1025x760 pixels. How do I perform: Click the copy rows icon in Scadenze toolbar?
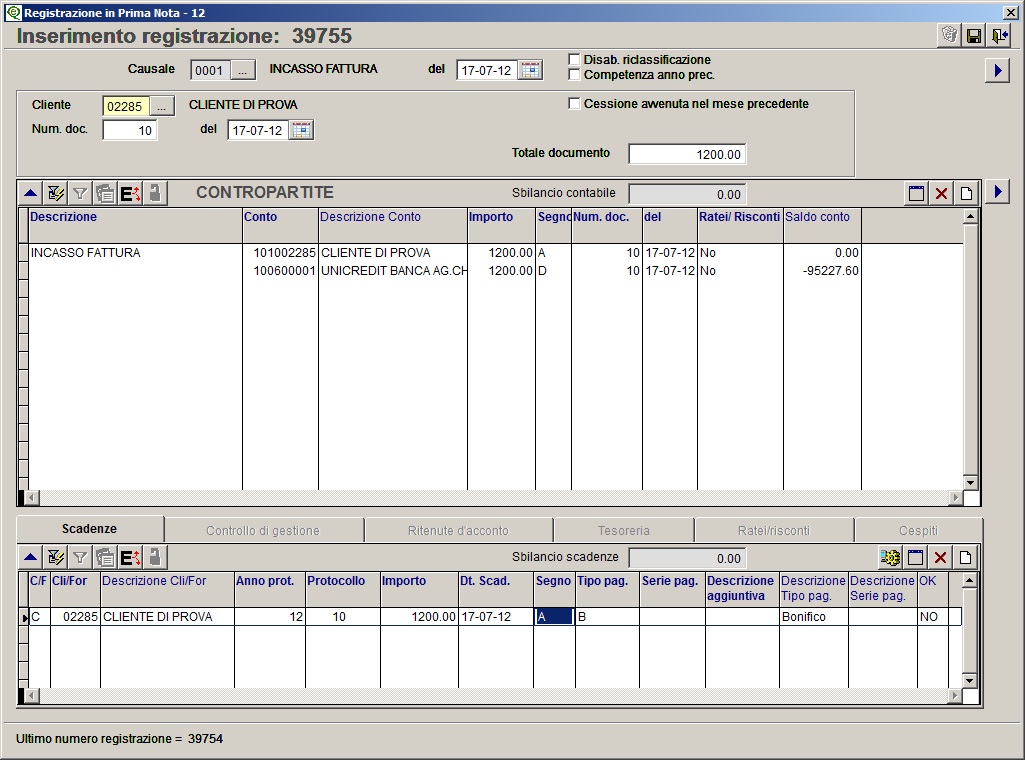point(105,557)
